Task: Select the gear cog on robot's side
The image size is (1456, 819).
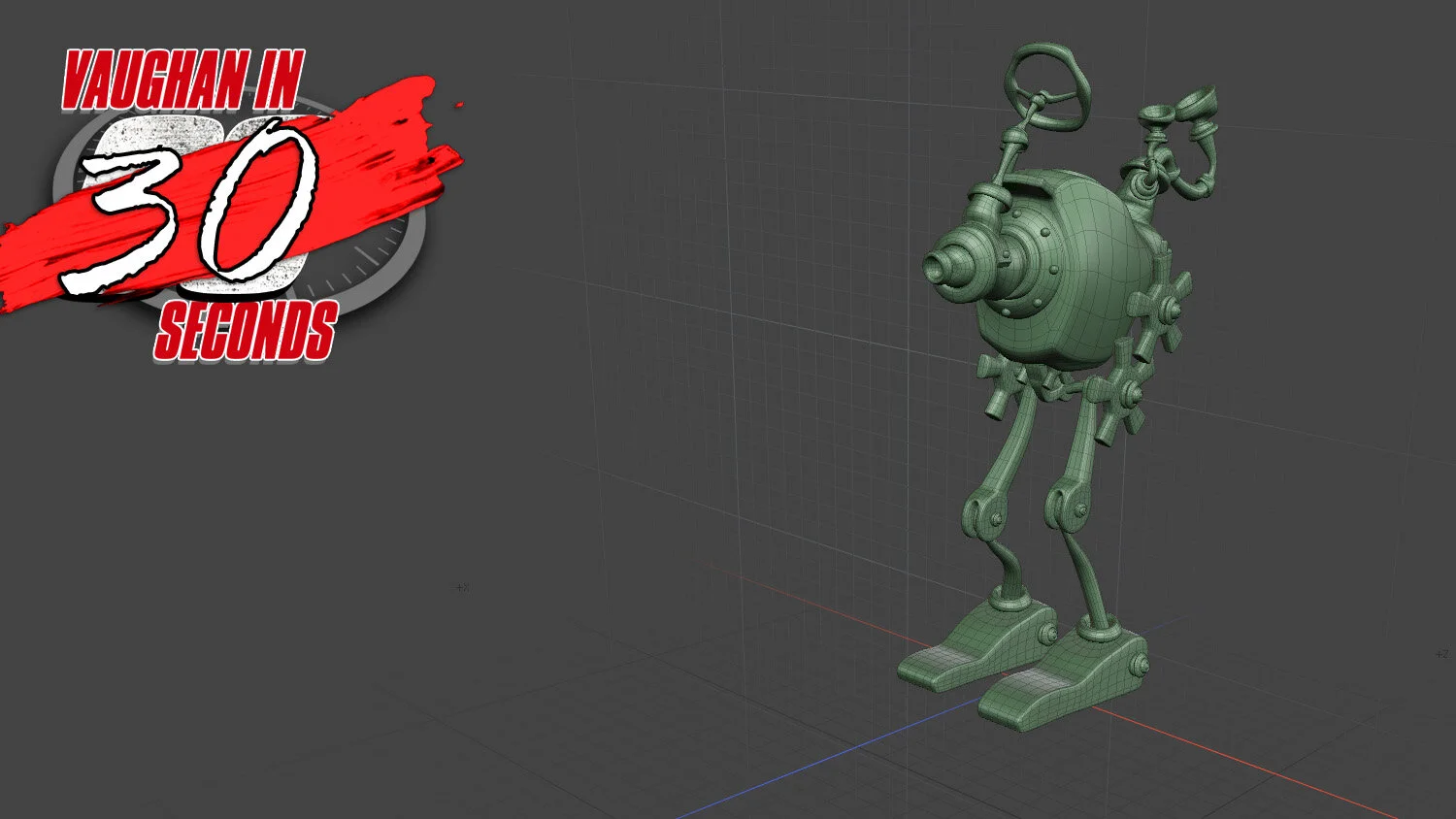Action: pyautogui.click(x=1163, y=309)
